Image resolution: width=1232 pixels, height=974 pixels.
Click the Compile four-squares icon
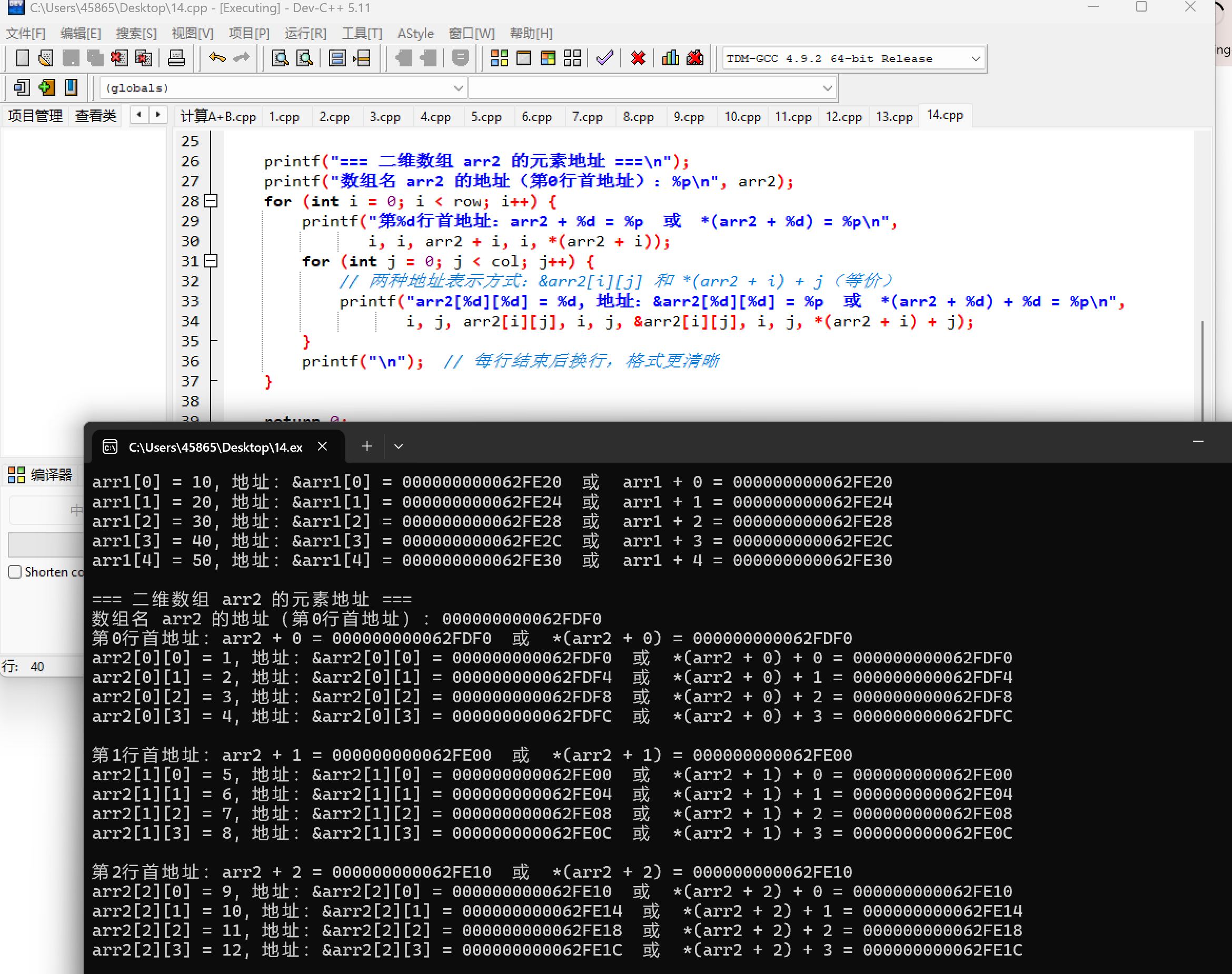500,58
